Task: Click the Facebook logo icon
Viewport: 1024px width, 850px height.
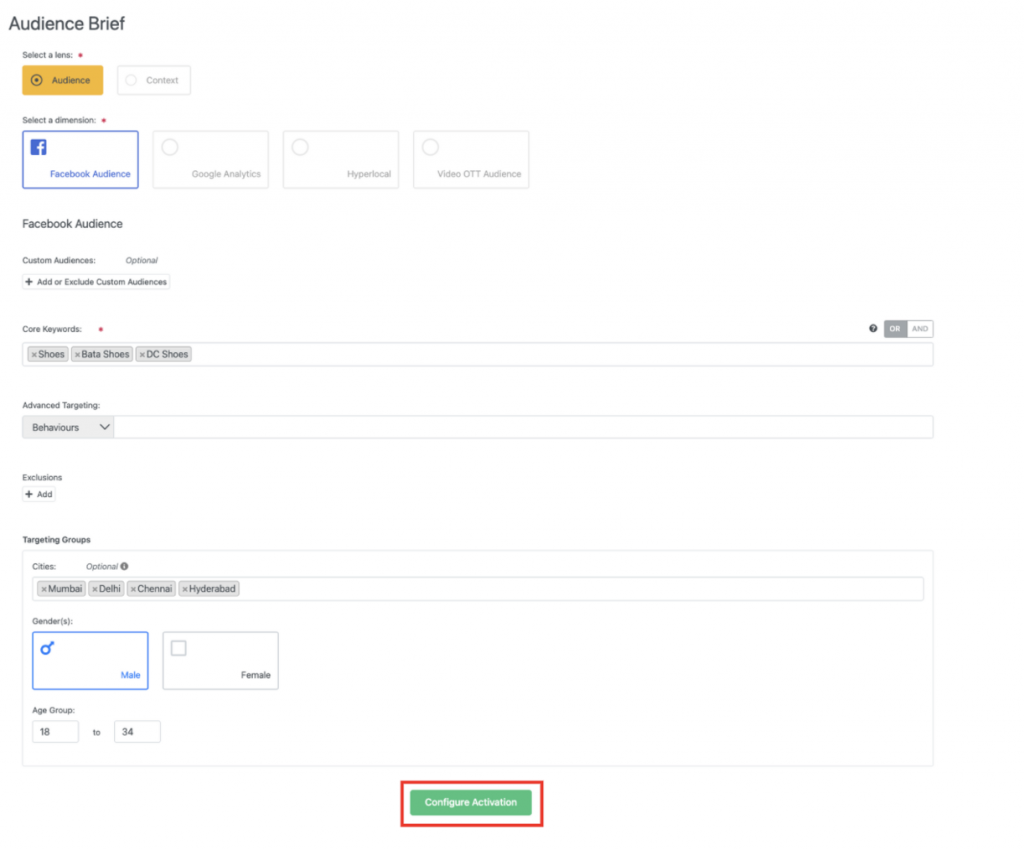Action: click(39, 148)
